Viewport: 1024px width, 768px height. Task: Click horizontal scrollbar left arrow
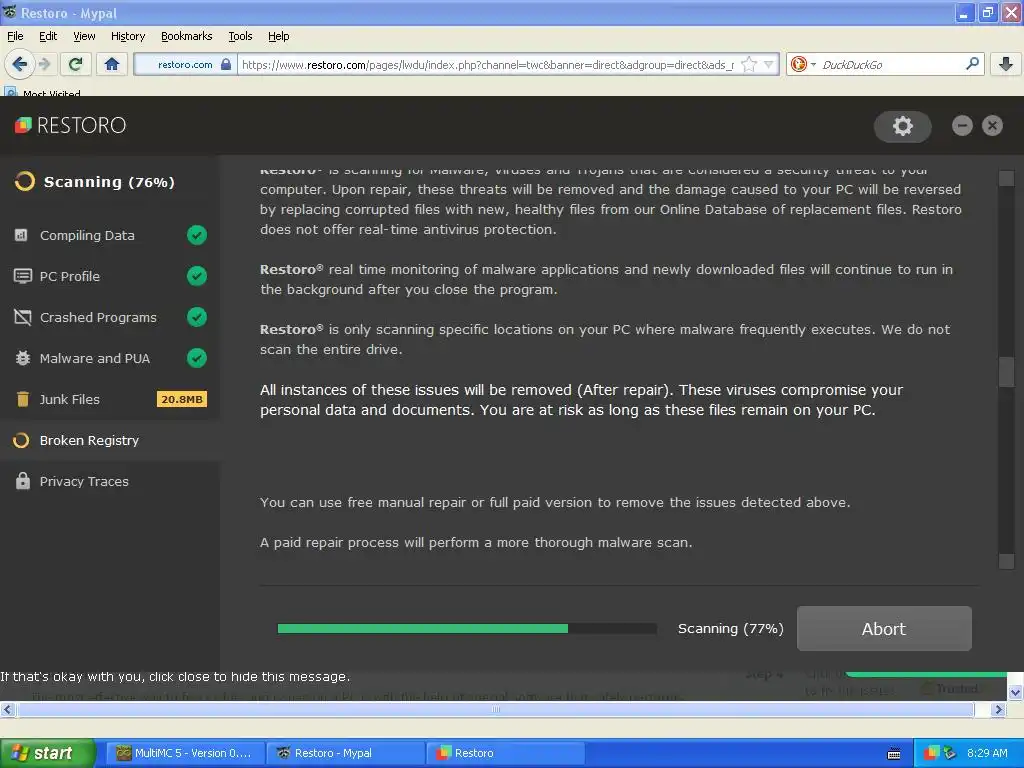(x=7, y=709)
